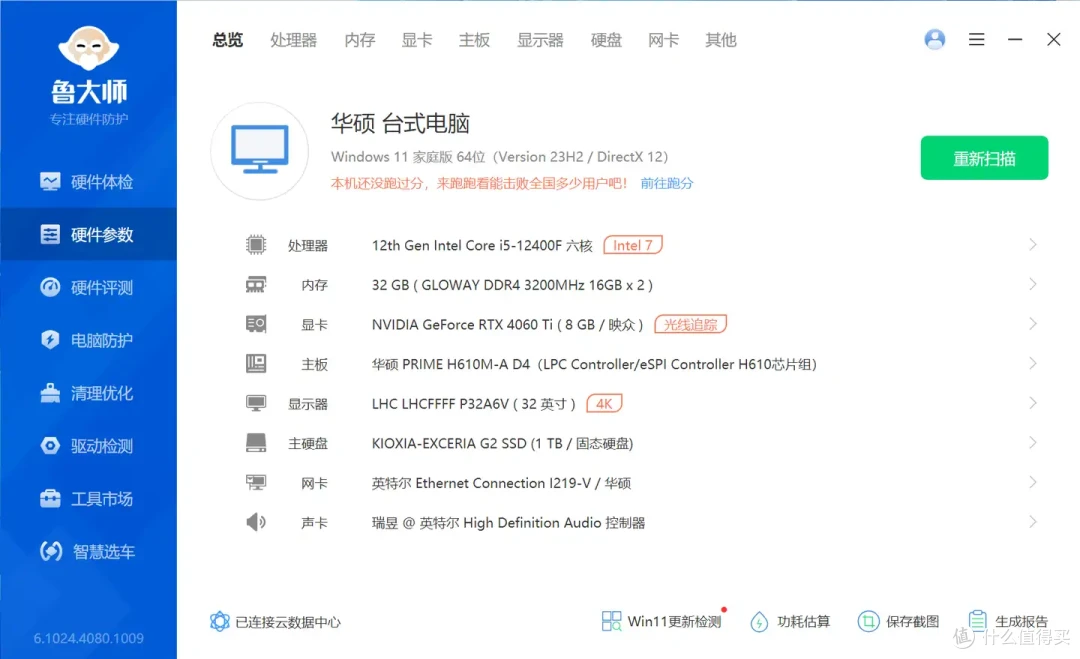
Task: Click the main hard disk icon
Action: (x=256, y=443)
